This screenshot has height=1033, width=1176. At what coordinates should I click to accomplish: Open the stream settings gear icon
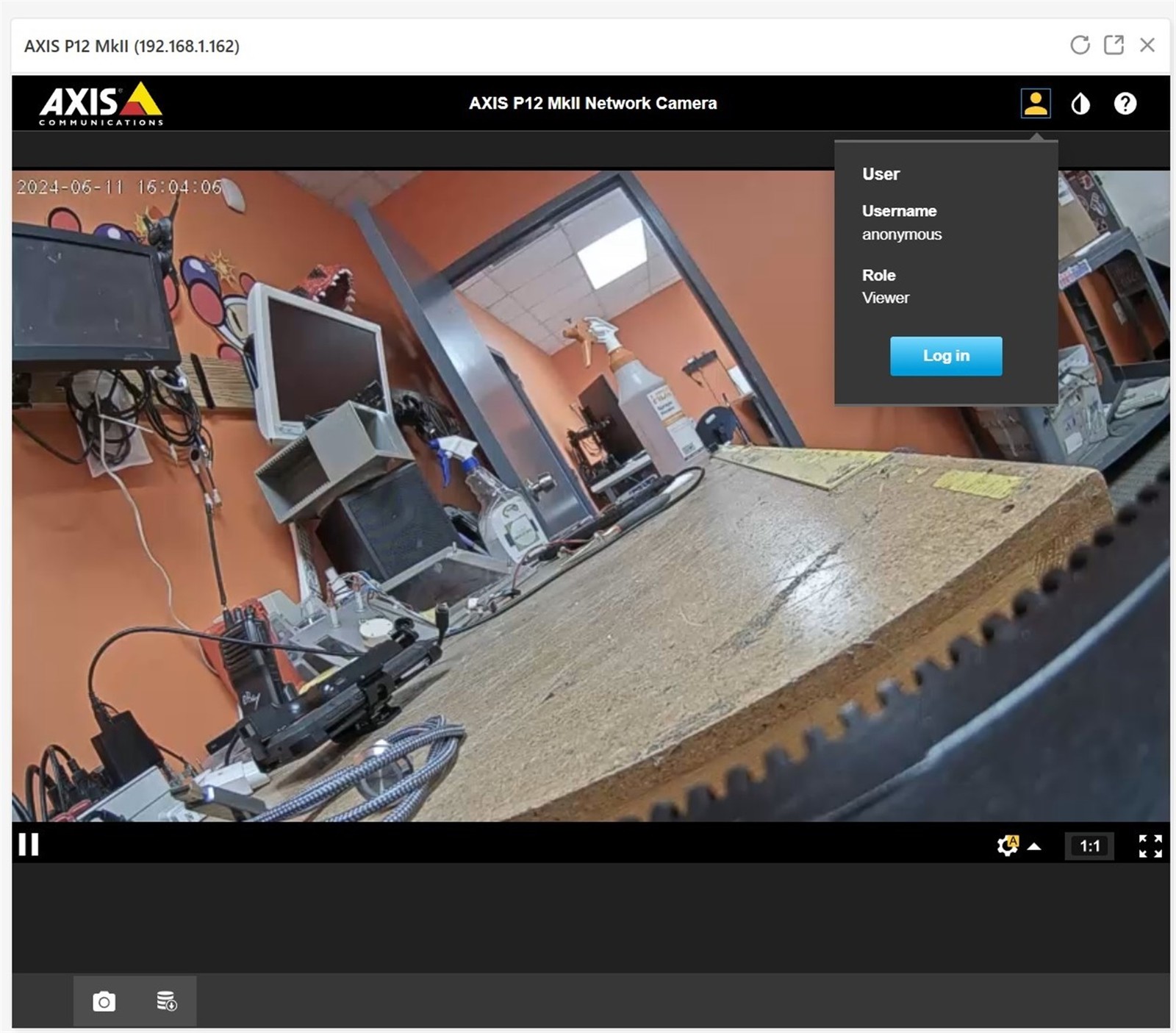point(1008,846)
